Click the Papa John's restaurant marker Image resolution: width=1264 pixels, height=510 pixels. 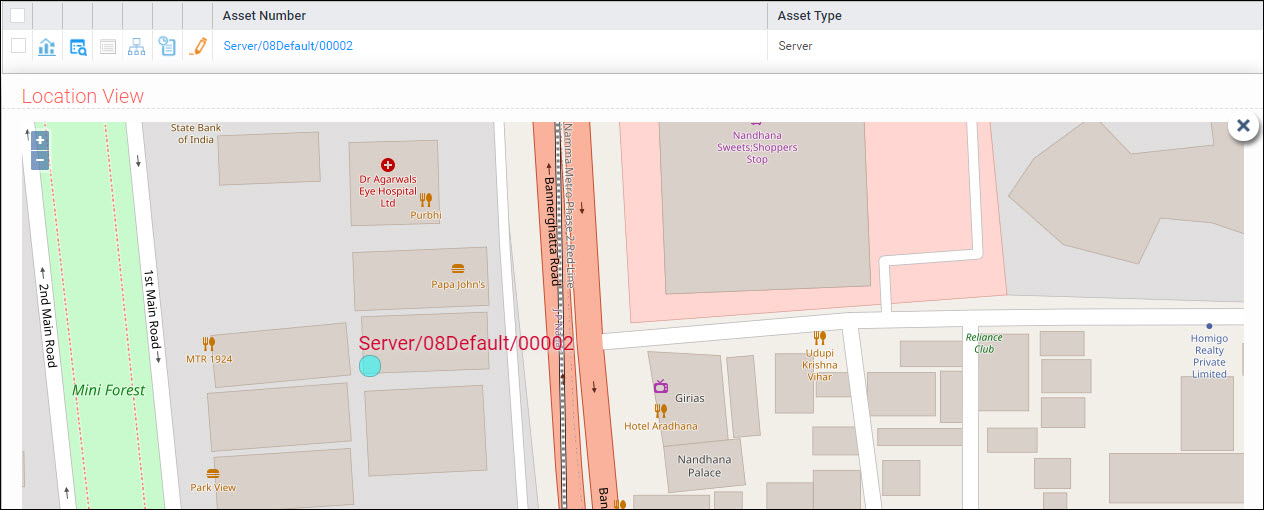[x=458, y=269]
